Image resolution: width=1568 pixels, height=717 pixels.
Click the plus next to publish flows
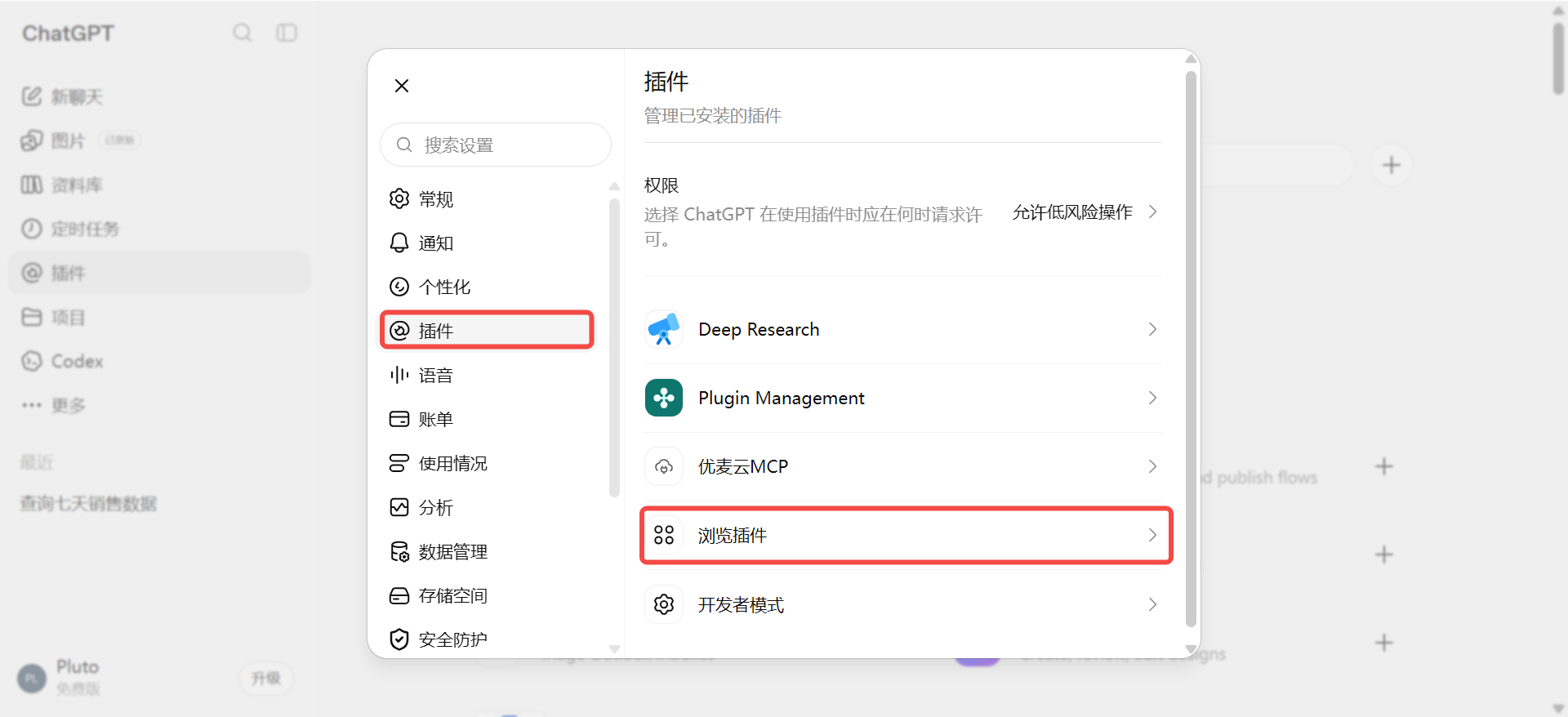(x=1383, y=466)
